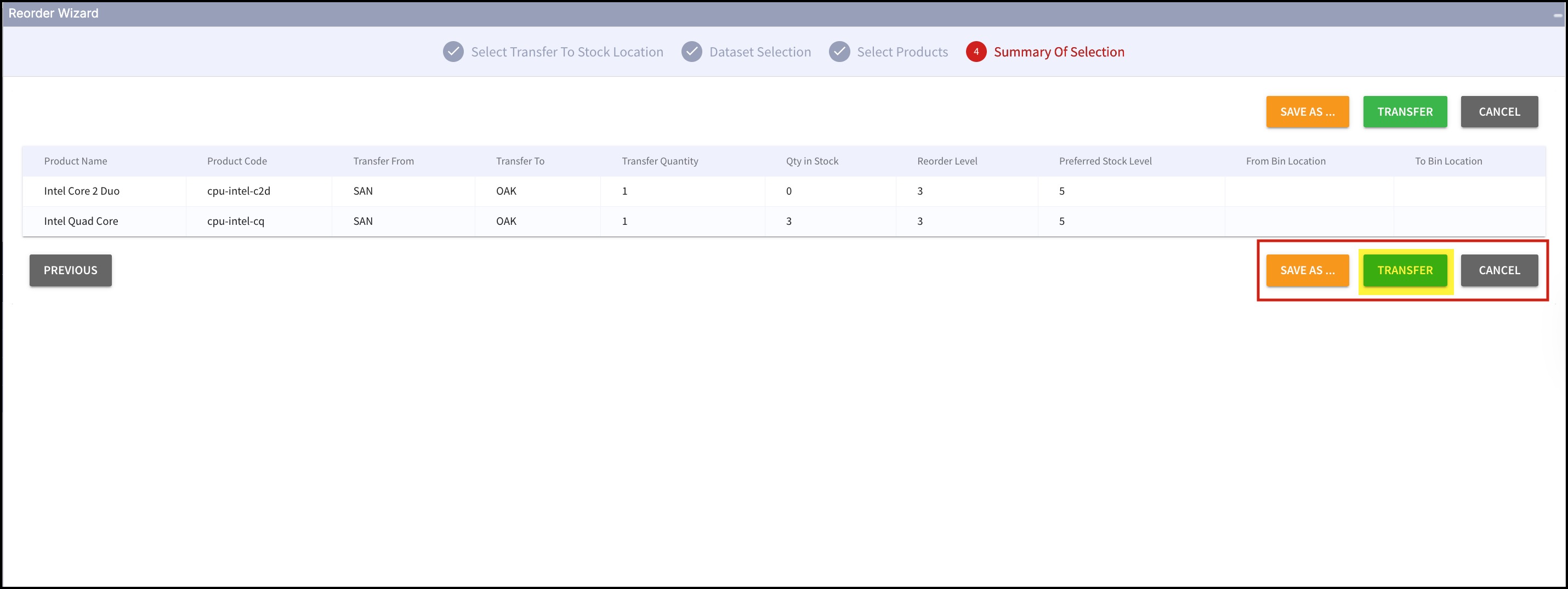Sort by Product Name column header
Screen dimensions: 1568x589
coord(76,161)
